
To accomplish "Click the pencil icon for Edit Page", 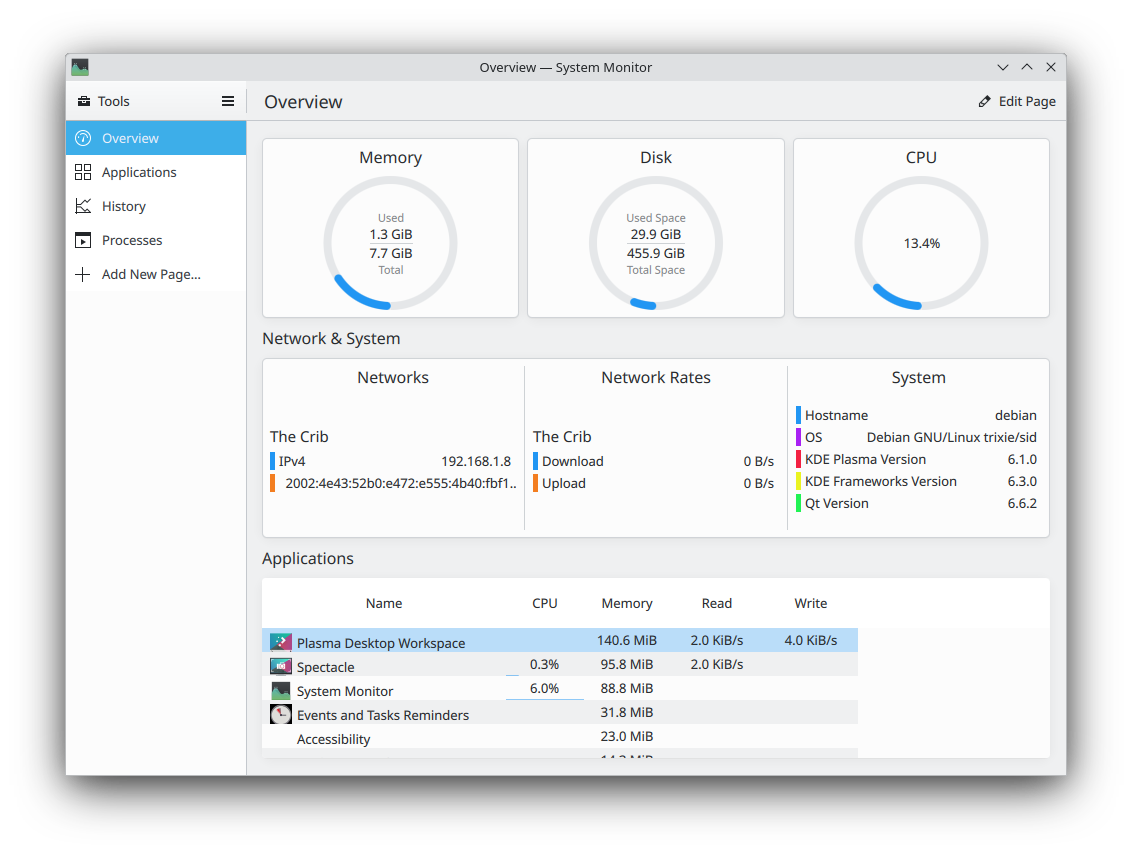I will 984,101.
